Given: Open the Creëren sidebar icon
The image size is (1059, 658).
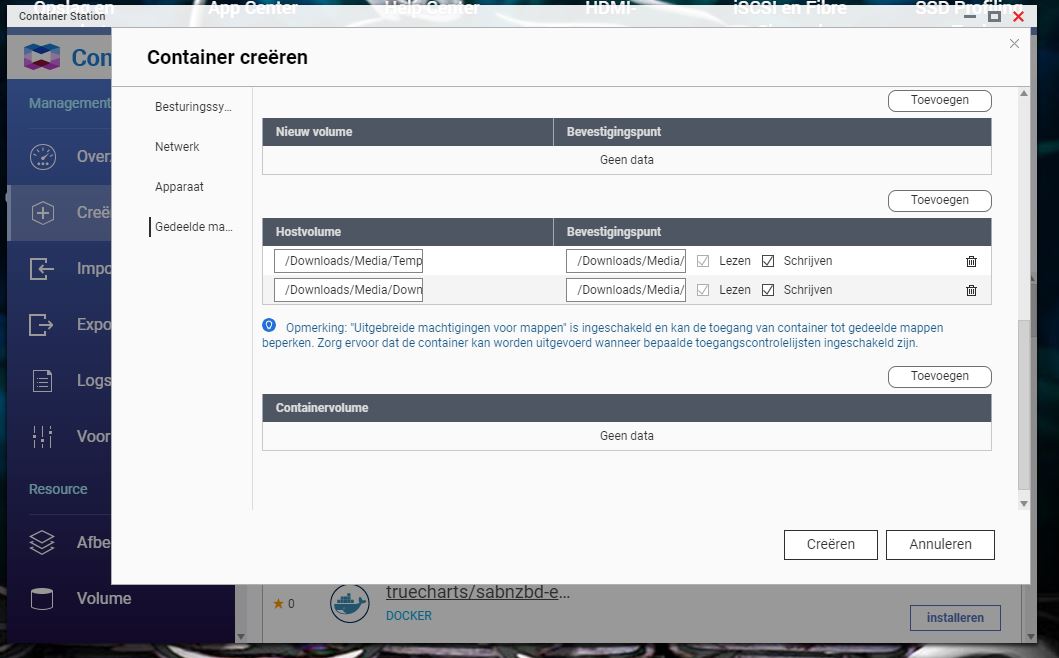Looking at the screenshot, I should click(40, 212).
